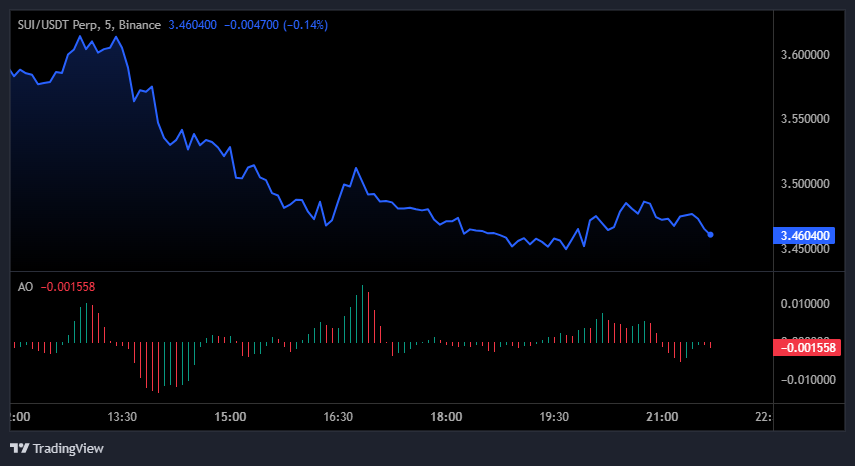Click the -0.14% price change in header
Screen dimensions: 855x466
301,24
